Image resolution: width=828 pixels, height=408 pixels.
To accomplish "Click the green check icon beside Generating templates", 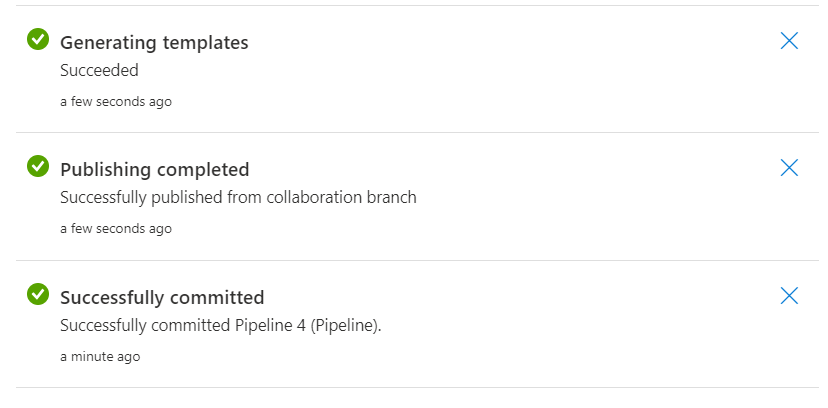I will click(38, 39).
